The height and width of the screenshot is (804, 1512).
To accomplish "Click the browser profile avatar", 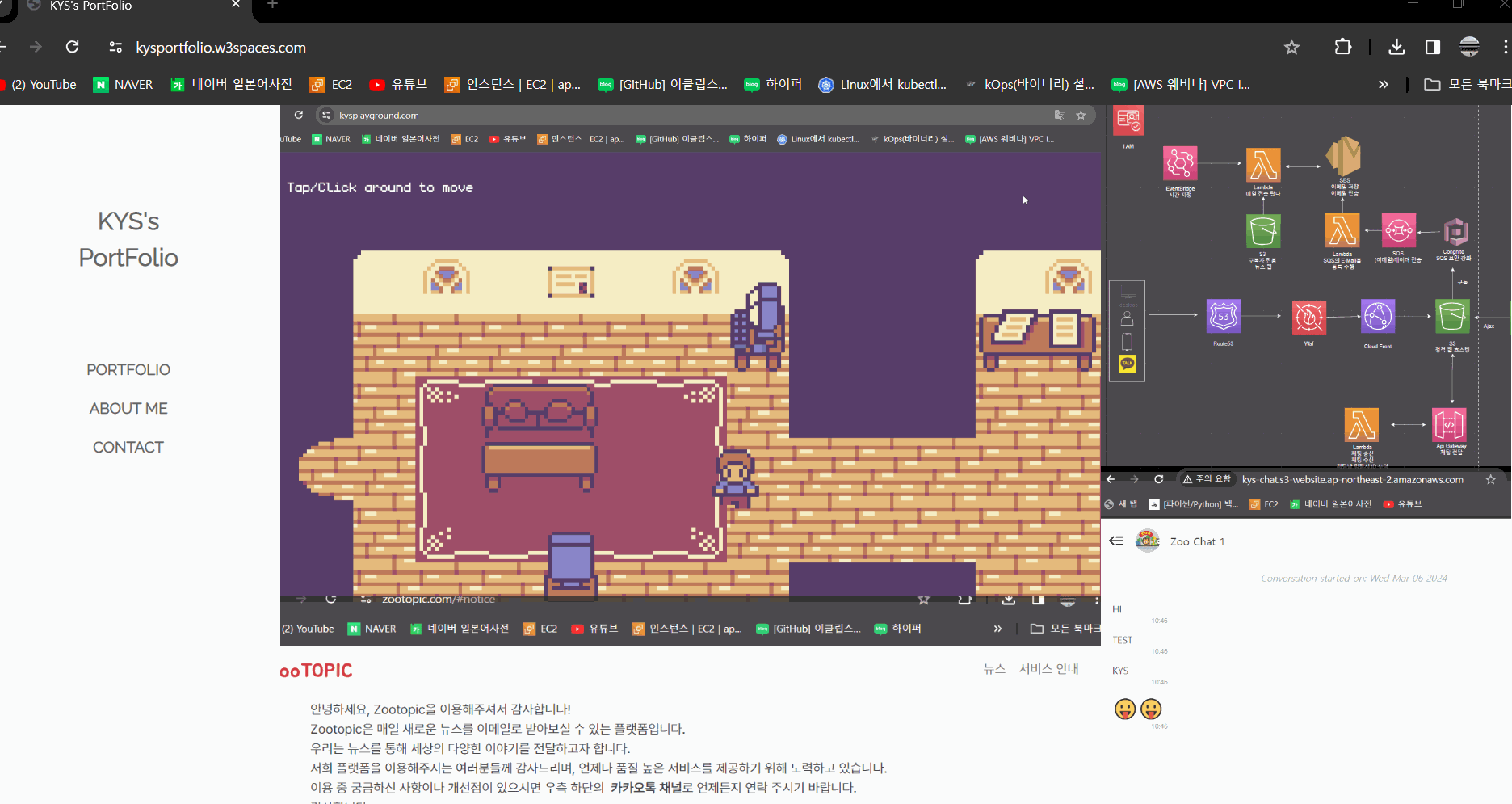I will click(x=1469, y=47).
